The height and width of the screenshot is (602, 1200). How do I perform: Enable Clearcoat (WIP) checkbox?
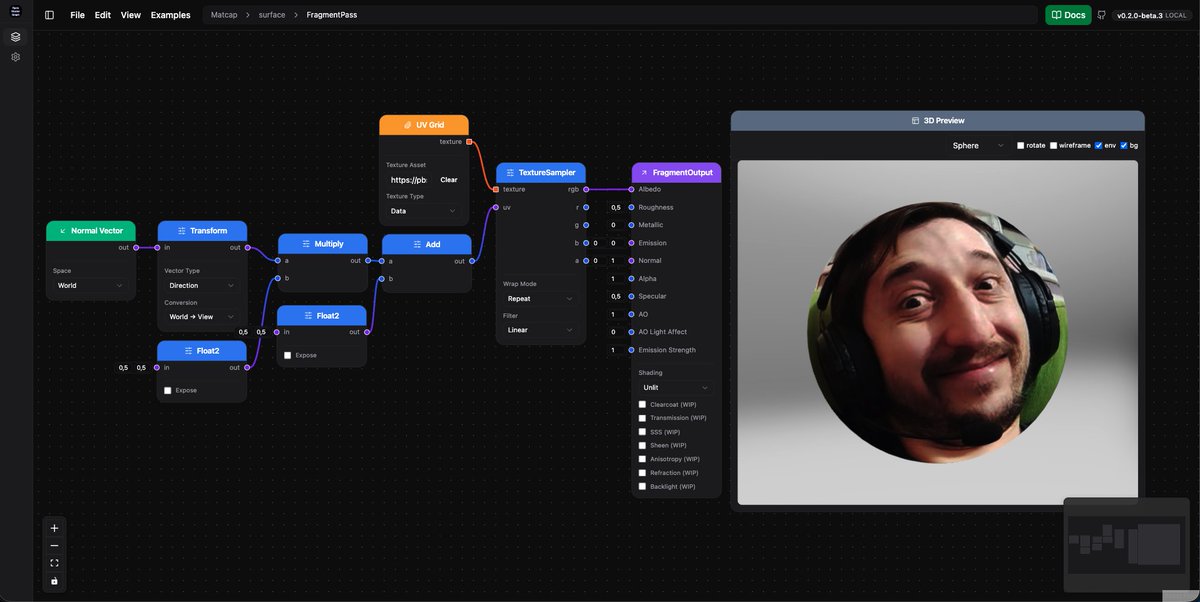(x=642, y=405)
